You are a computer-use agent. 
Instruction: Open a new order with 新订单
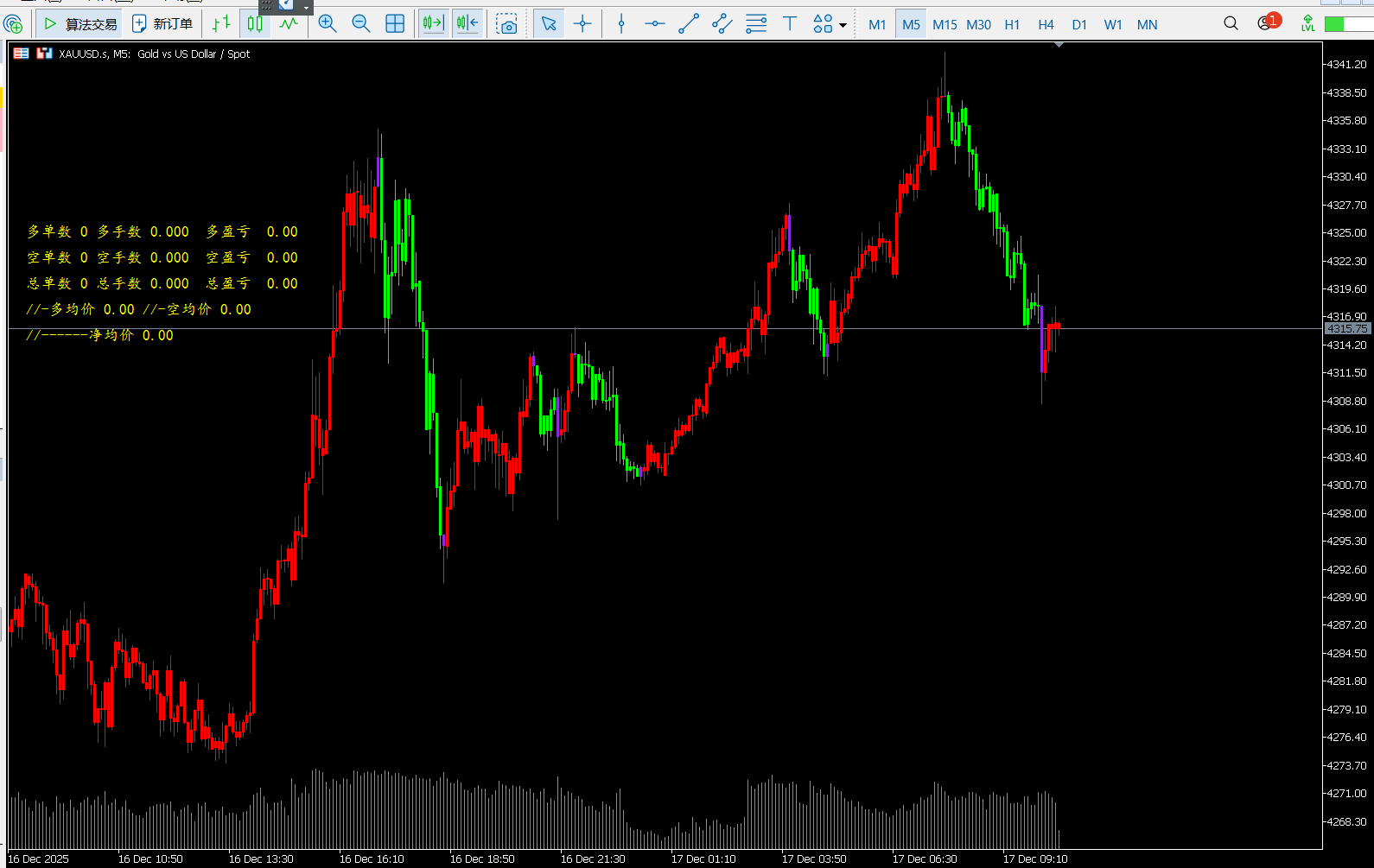[162, 24]
